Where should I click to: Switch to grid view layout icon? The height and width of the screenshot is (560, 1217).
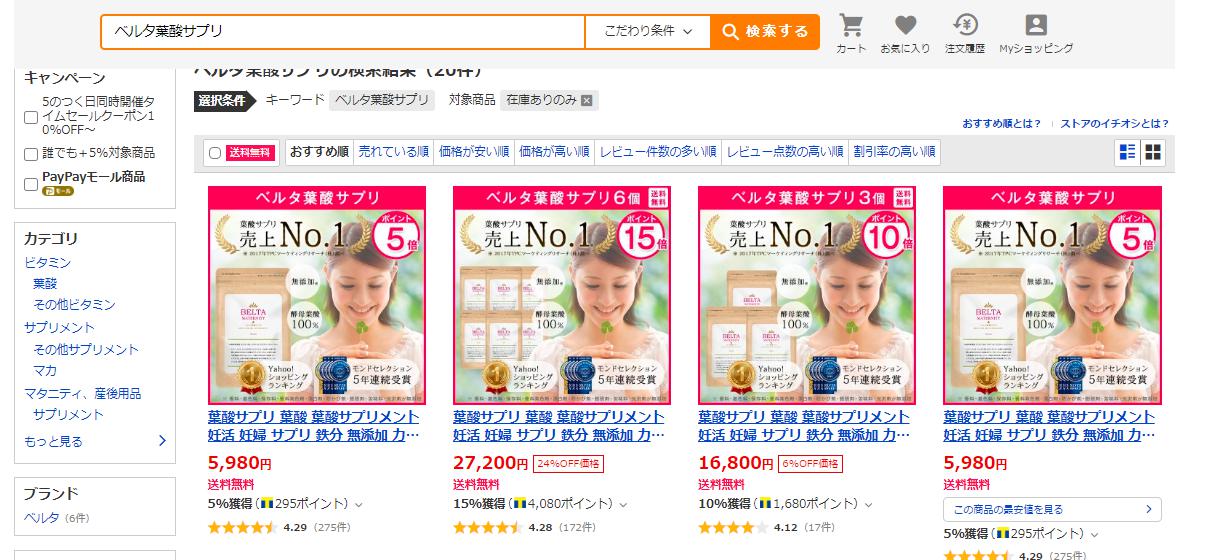tap(1153, 152)
